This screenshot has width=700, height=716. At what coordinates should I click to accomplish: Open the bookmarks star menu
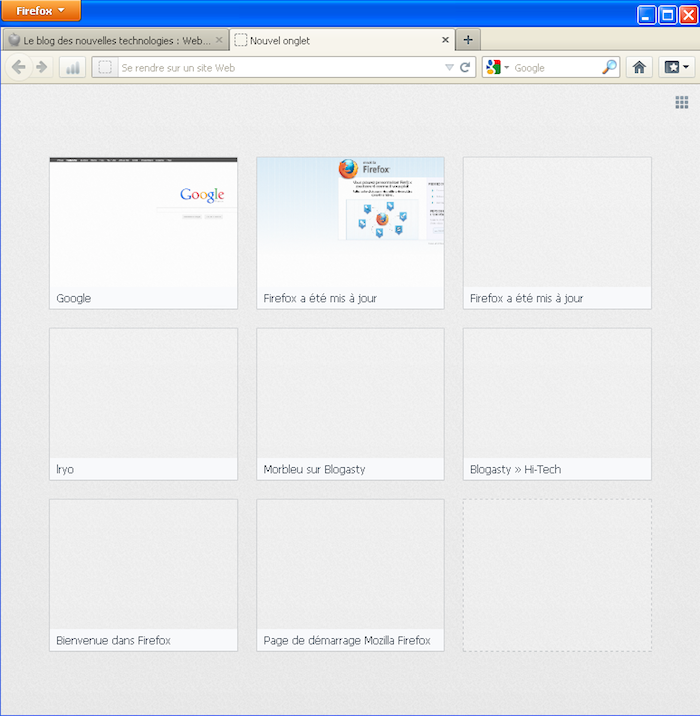(677, 67)
